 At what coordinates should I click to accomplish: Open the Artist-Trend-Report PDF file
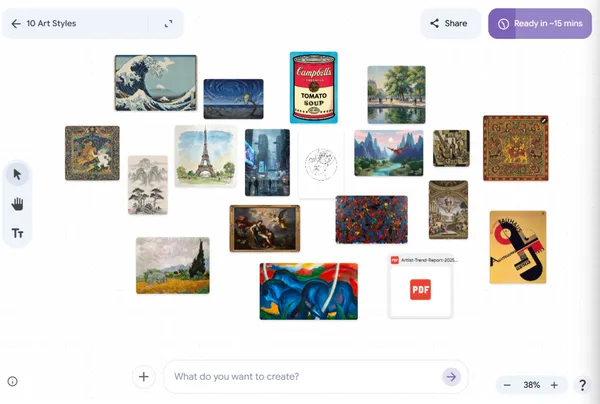[x=421, y=286]
